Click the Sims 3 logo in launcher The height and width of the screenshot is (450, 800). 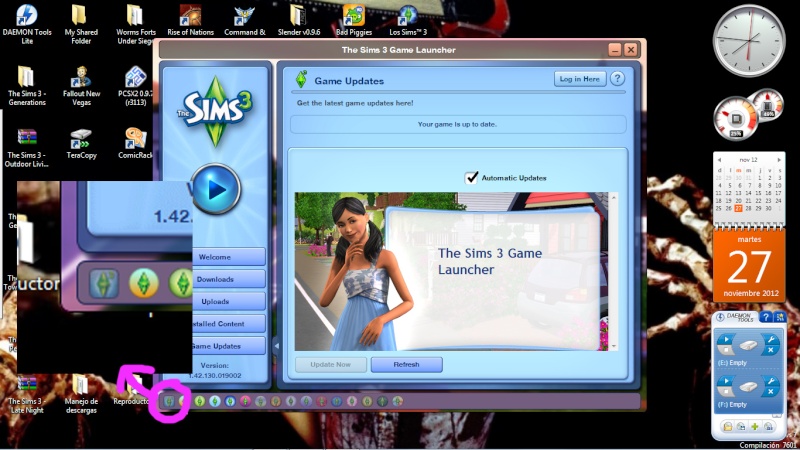(x=216, y=111)
